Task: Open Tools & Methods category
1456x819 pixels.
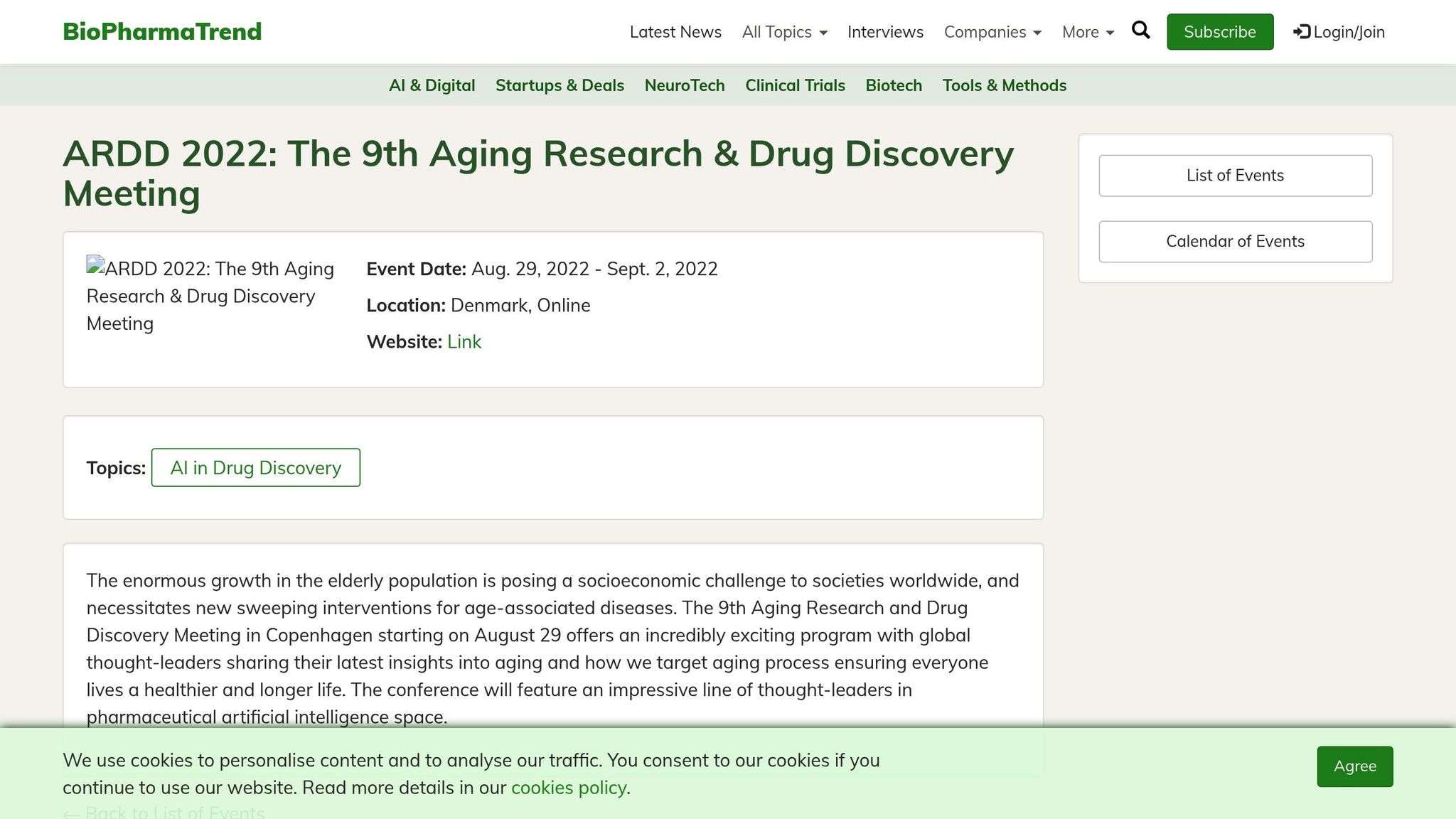Action: coord(1005,85)
